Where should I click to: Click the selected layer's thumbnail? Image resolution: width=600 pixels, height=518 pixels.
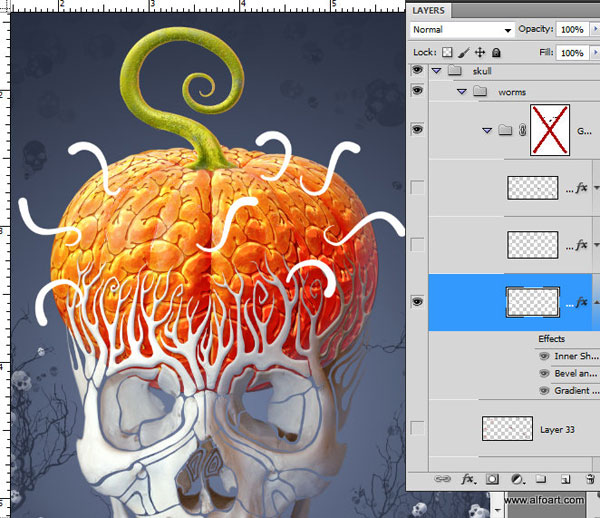click(533, 302)
